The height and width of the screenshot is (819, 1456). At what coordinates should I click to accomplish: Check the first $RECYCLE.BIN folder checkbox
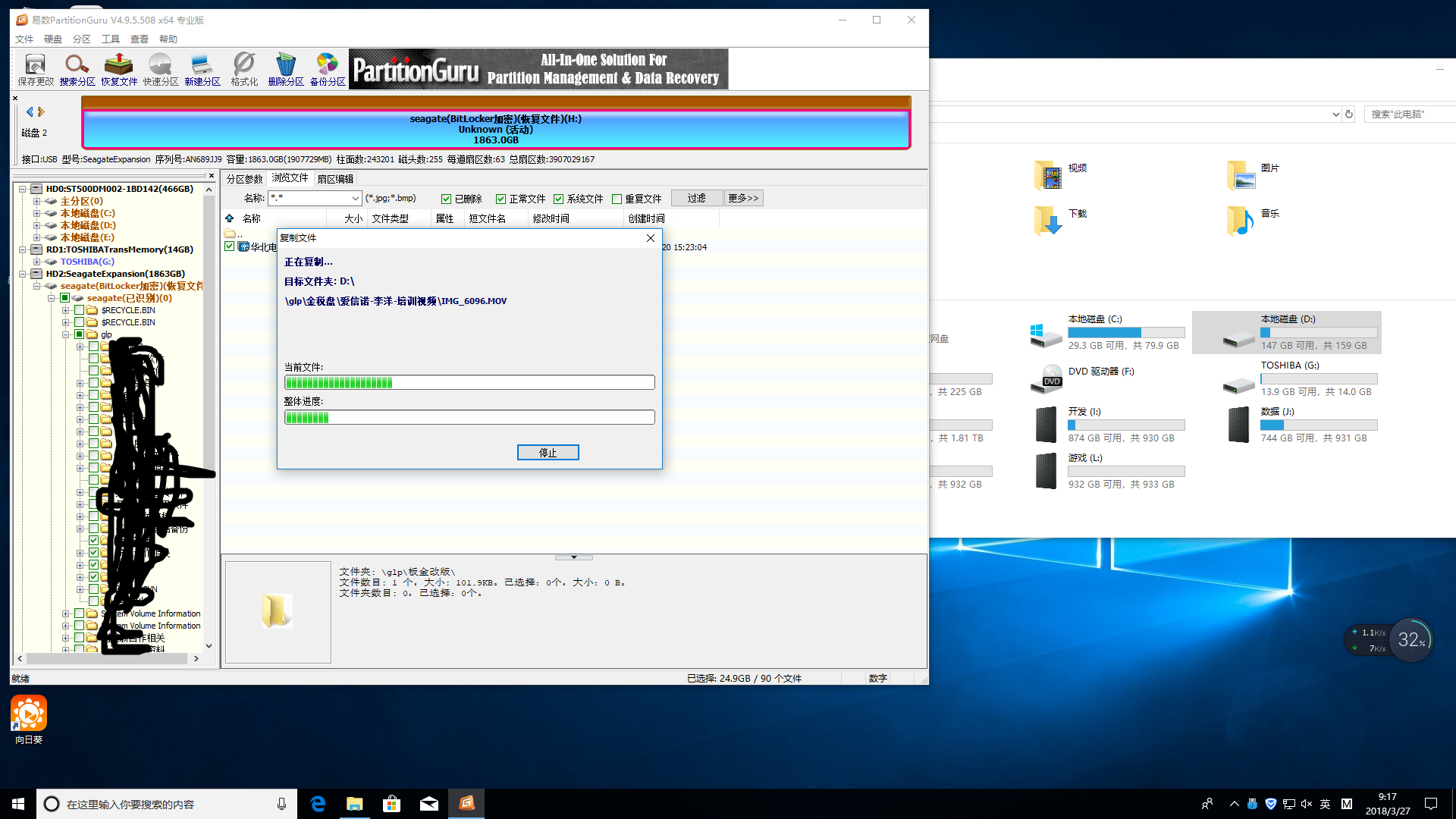click(x=79, y=310)
